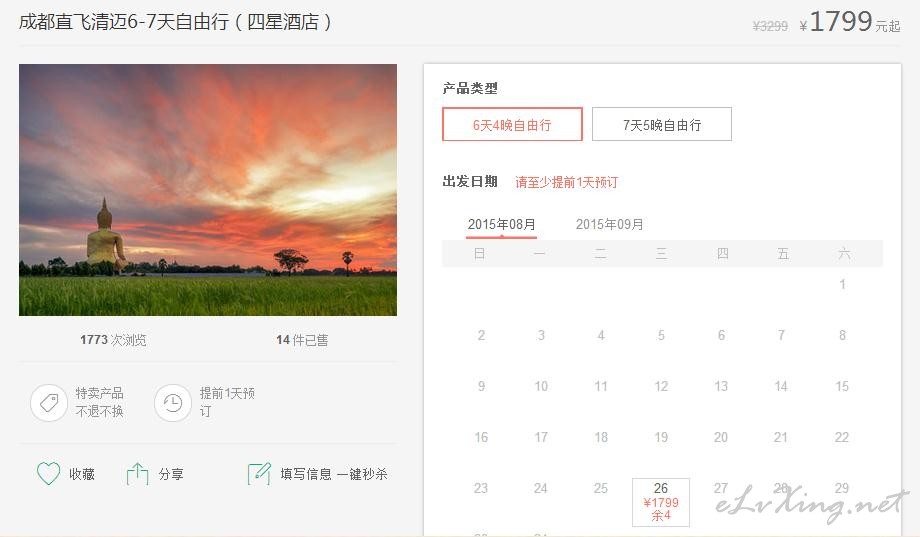Click the 出发日期 heading
The height and width of the screenshot is (537, 920).
click(470, 181)
